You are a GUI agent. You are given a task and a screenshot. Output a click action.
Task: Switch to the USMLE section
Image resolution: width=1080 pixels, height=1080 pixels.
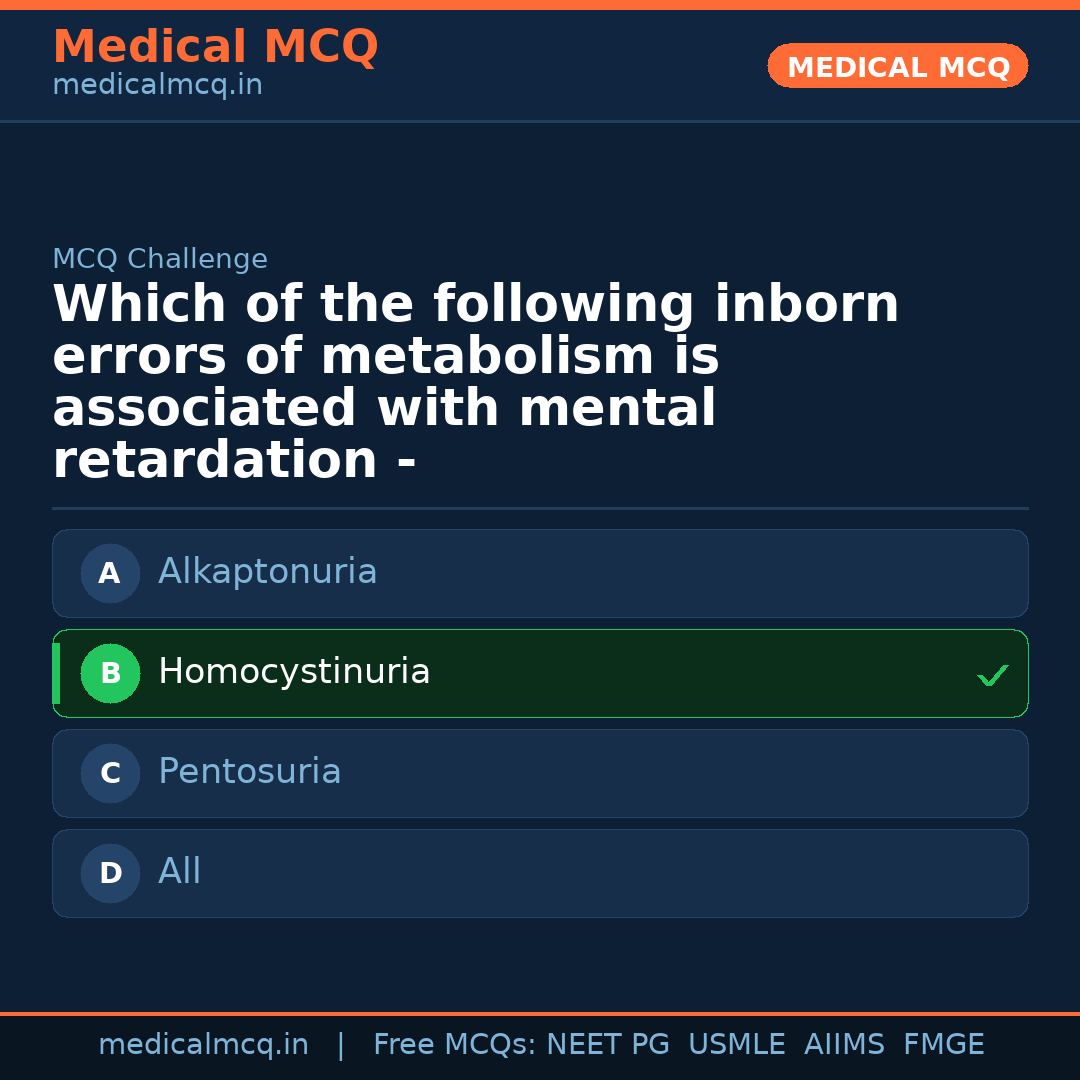737,1043
